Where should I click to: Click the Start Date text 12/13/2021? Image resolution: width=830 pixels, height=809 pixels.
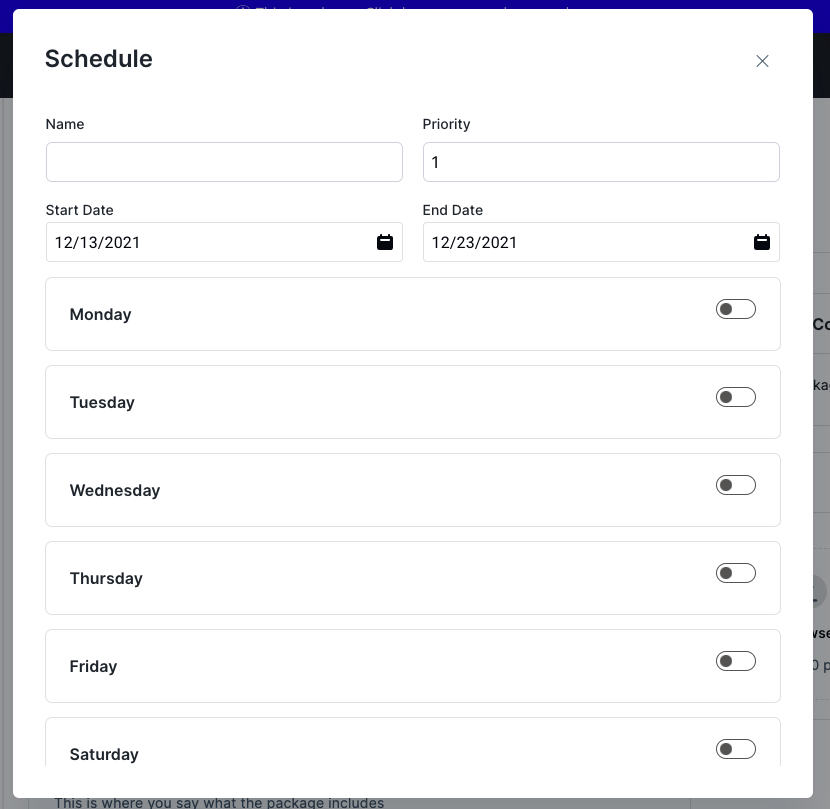98,243
